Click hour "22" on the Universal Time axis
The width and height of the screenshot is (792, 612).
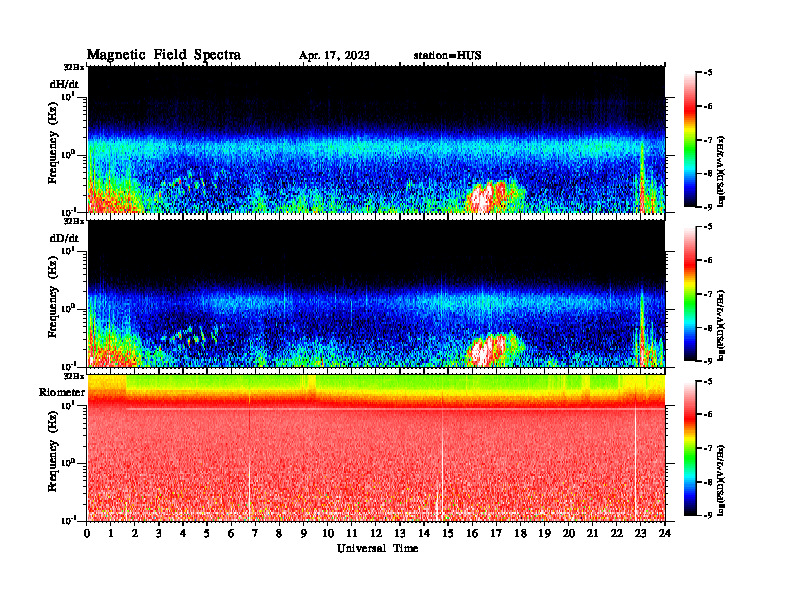click(x=617, y=534)
